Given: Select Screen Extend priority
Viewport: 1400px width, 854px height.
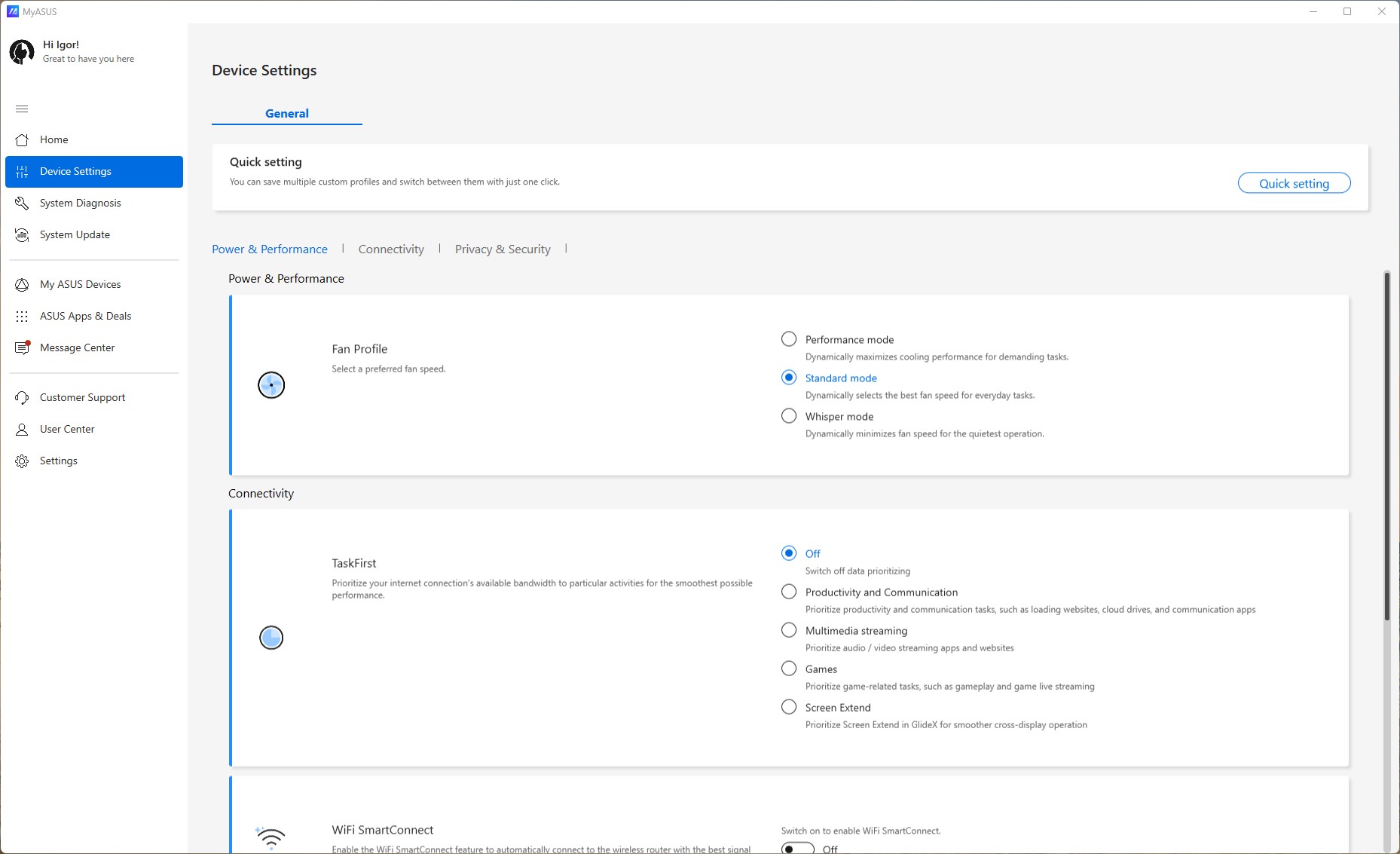Looking at the screenshot, I should (789, 707).
